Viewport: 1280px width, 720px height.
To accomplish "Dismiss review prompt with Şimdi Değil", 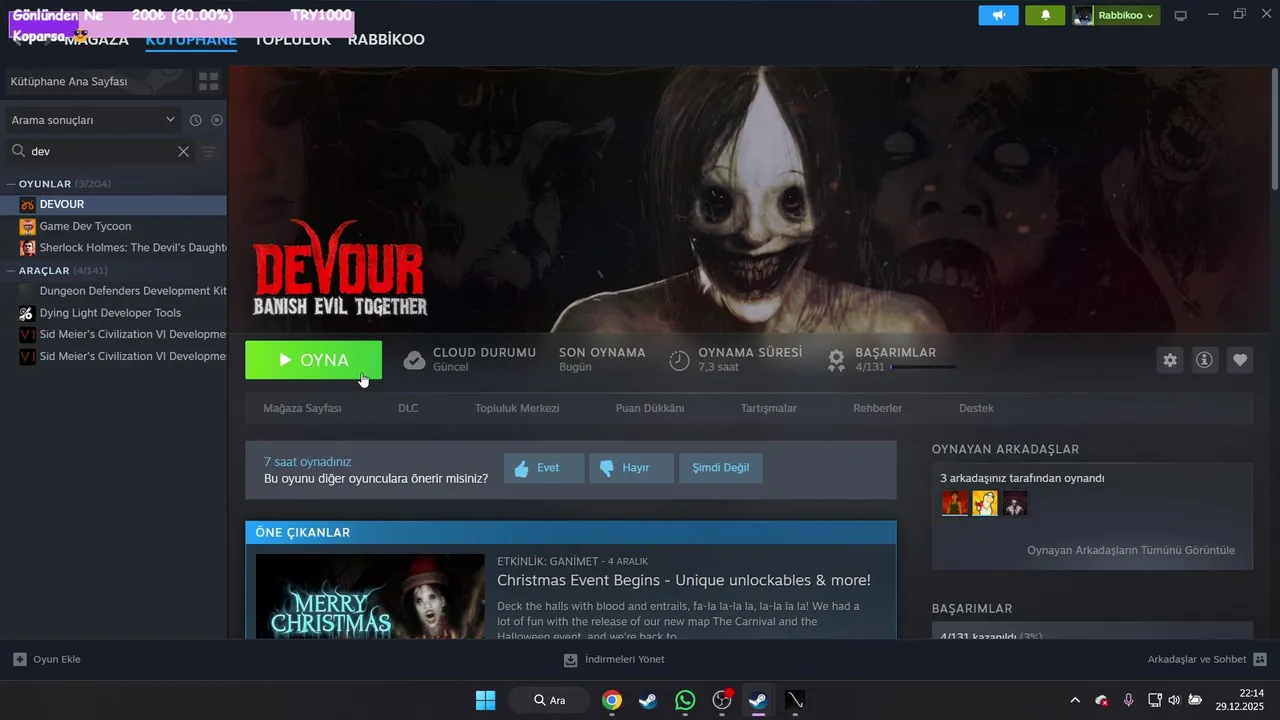I will click(x=720, y=468).
